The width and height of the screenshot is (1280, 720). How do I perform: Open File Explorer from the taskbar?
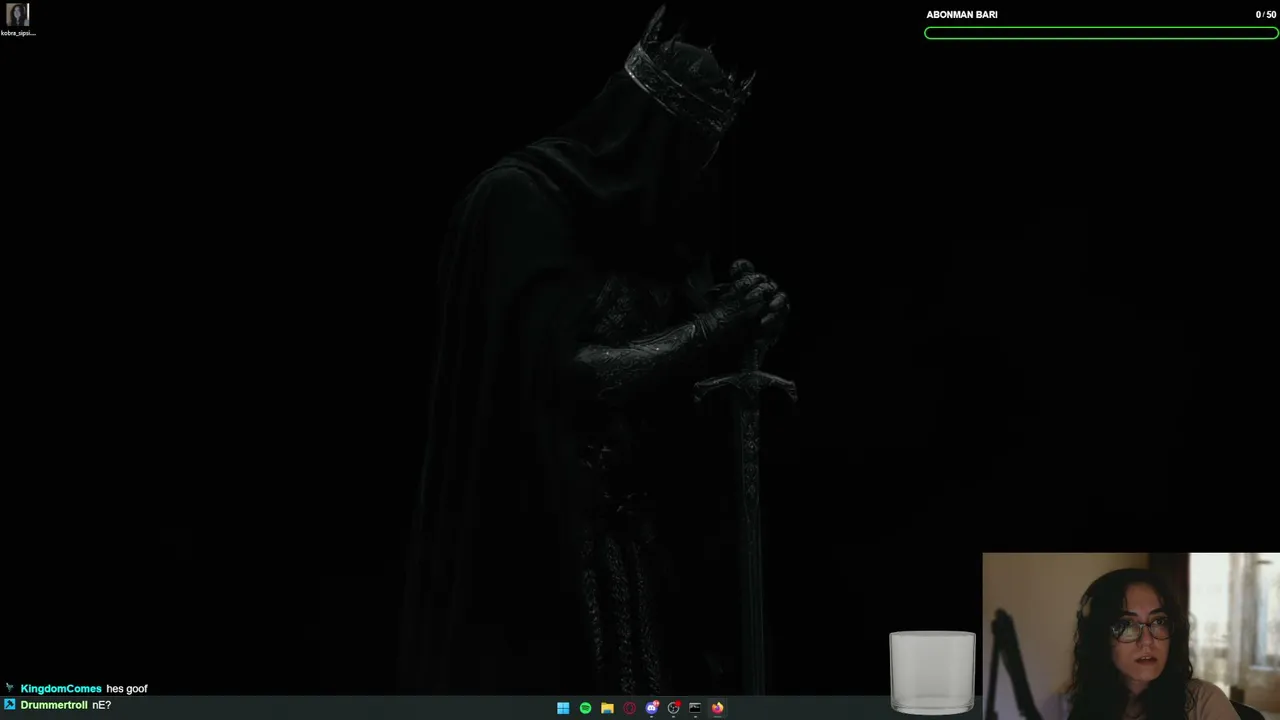tap(607, 708)
